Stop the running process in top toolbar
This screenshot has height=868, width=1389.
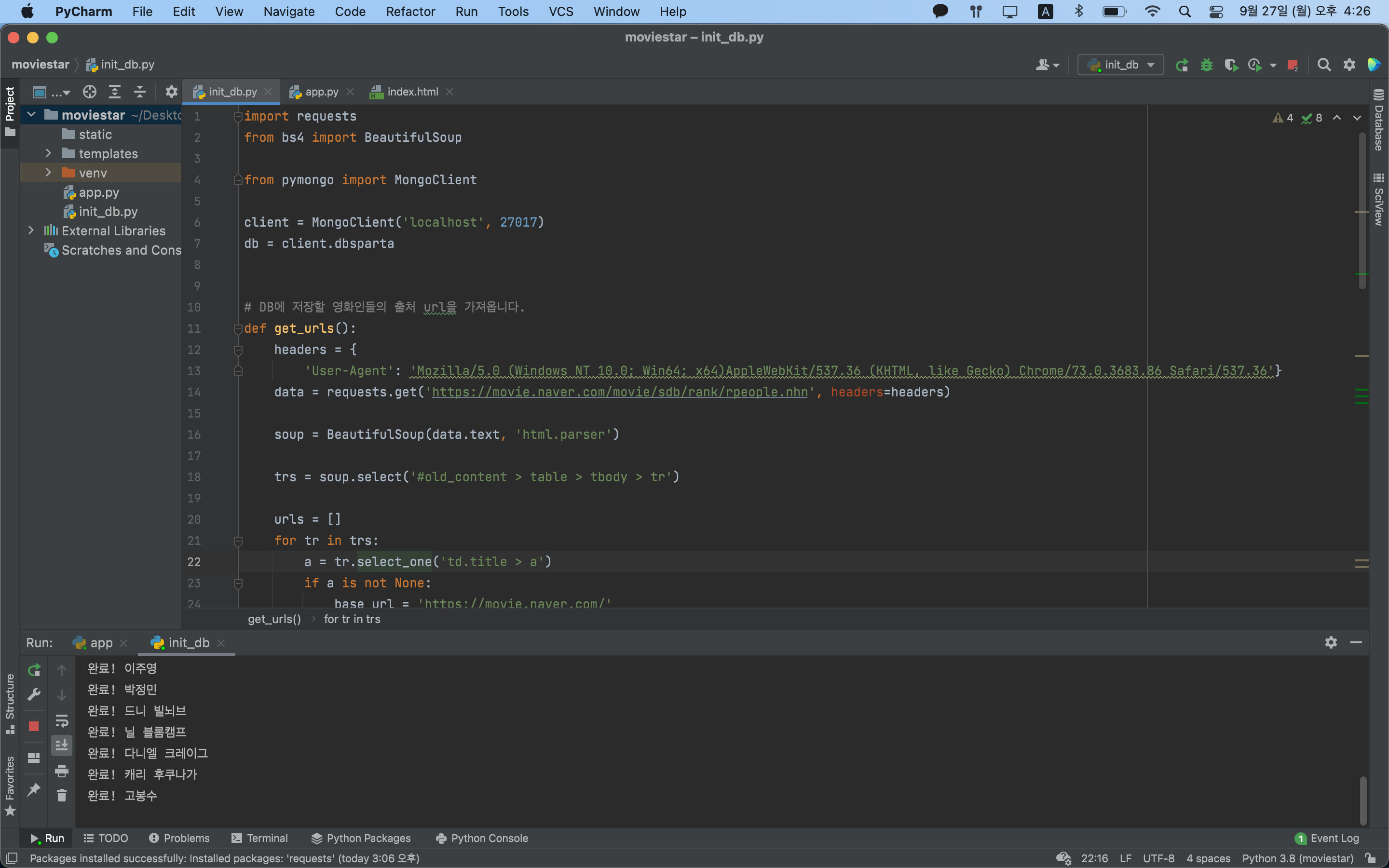[1293, 65]
